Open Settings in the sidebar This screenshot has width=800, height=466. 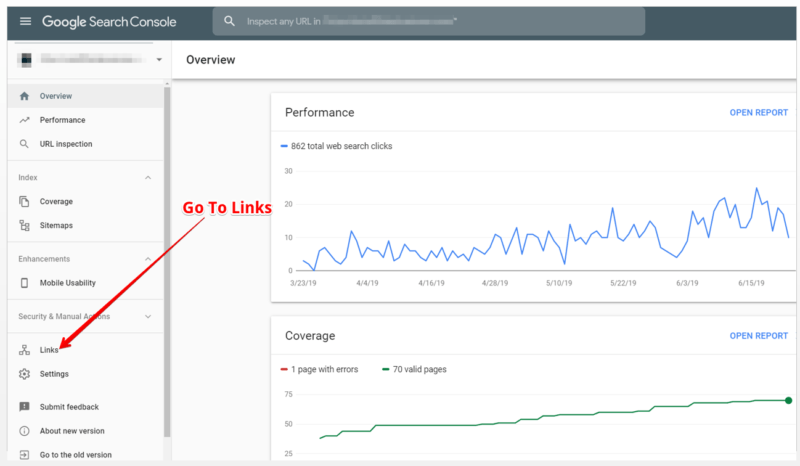click(86, 374)
